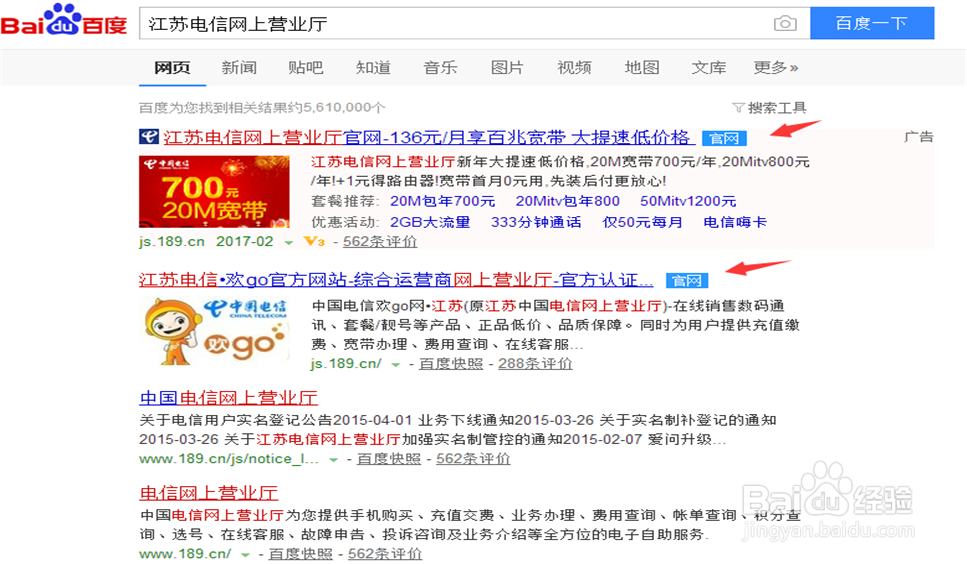Screen dimensions: 967x564
Task: Open 中国电信网上营业厅 result title
Action: click(x=229, y=398)
